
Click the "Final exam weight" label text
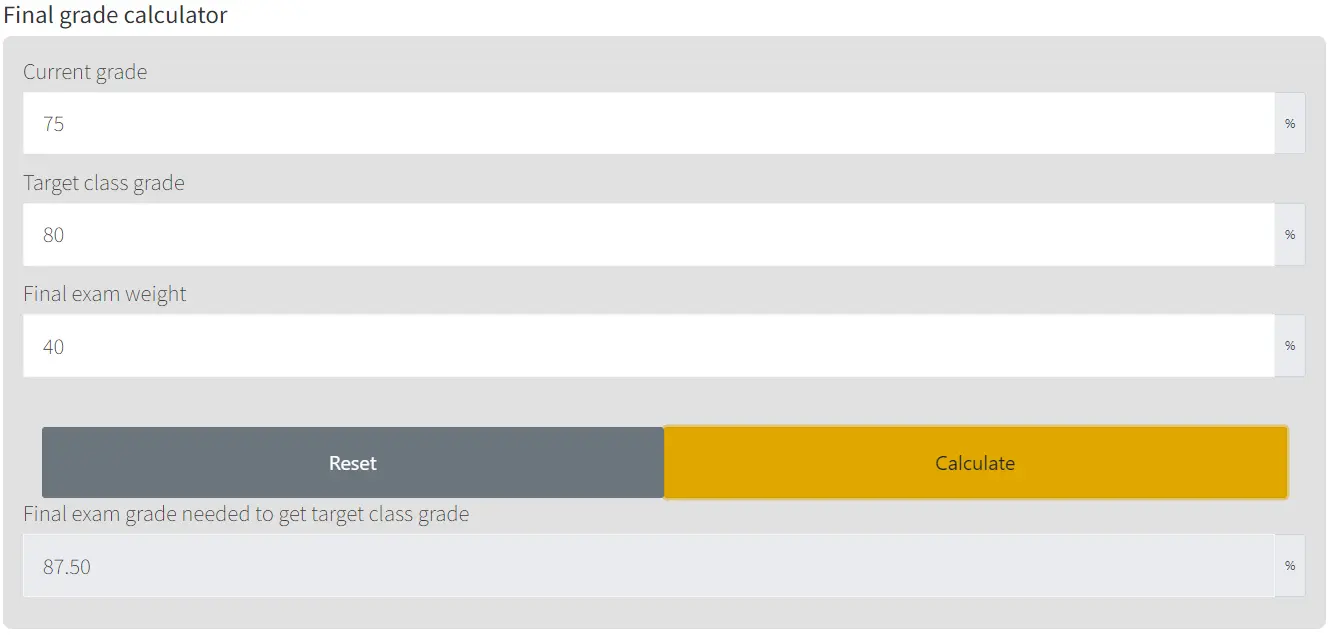pyautogui.click(x=105, y=294)
